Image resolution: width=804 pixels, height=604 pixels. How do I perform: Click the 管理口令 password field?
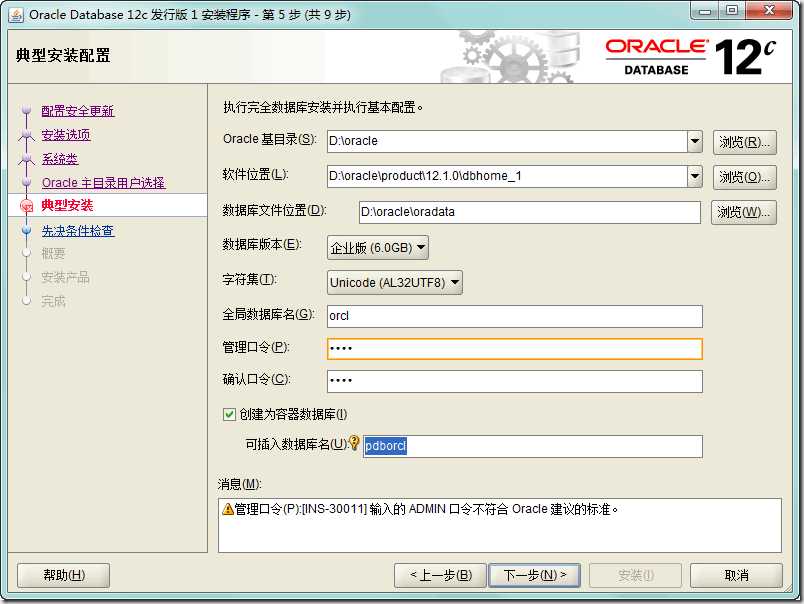tap(515, 349)
